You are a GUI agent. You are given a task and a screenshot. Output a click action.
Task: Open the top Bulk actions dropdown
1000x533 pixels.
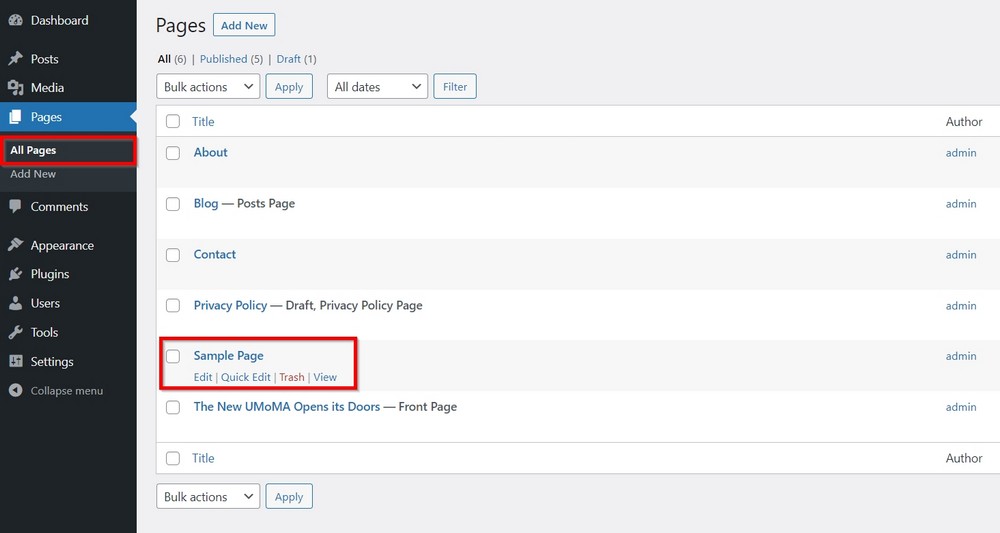[x=208, y=87]
